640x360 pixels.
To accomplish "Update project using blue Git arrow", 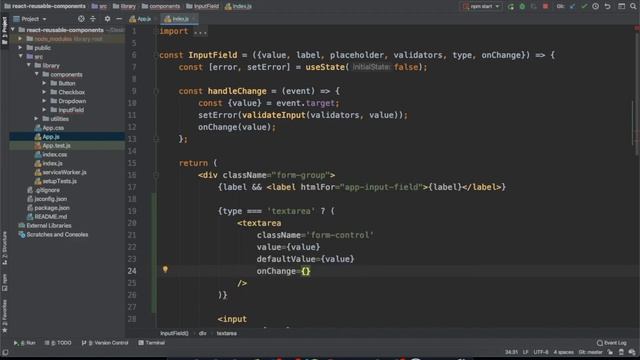I will coord(572,7).
